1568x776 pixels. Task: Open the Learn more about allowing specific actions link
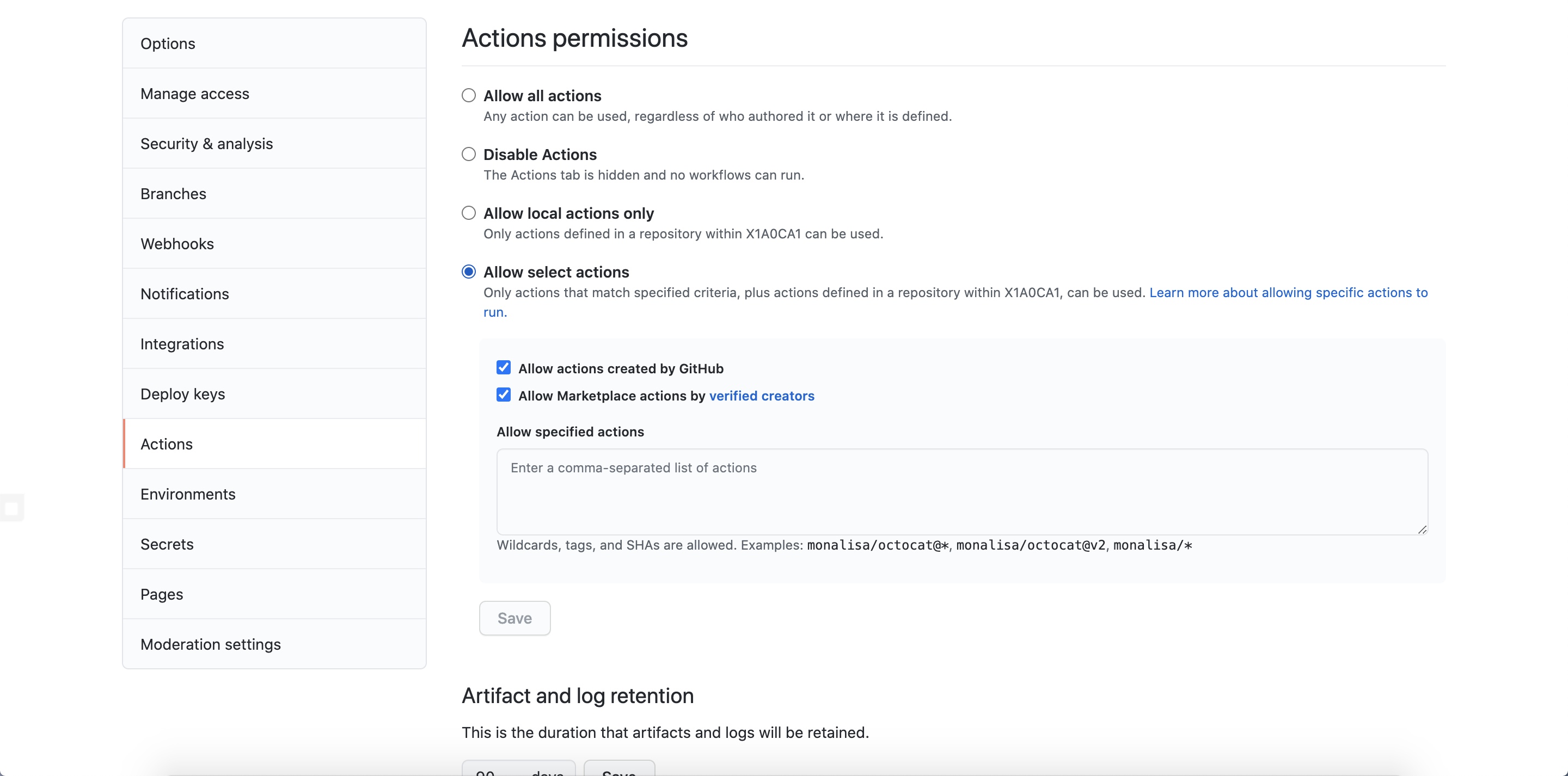point(1288,293)
